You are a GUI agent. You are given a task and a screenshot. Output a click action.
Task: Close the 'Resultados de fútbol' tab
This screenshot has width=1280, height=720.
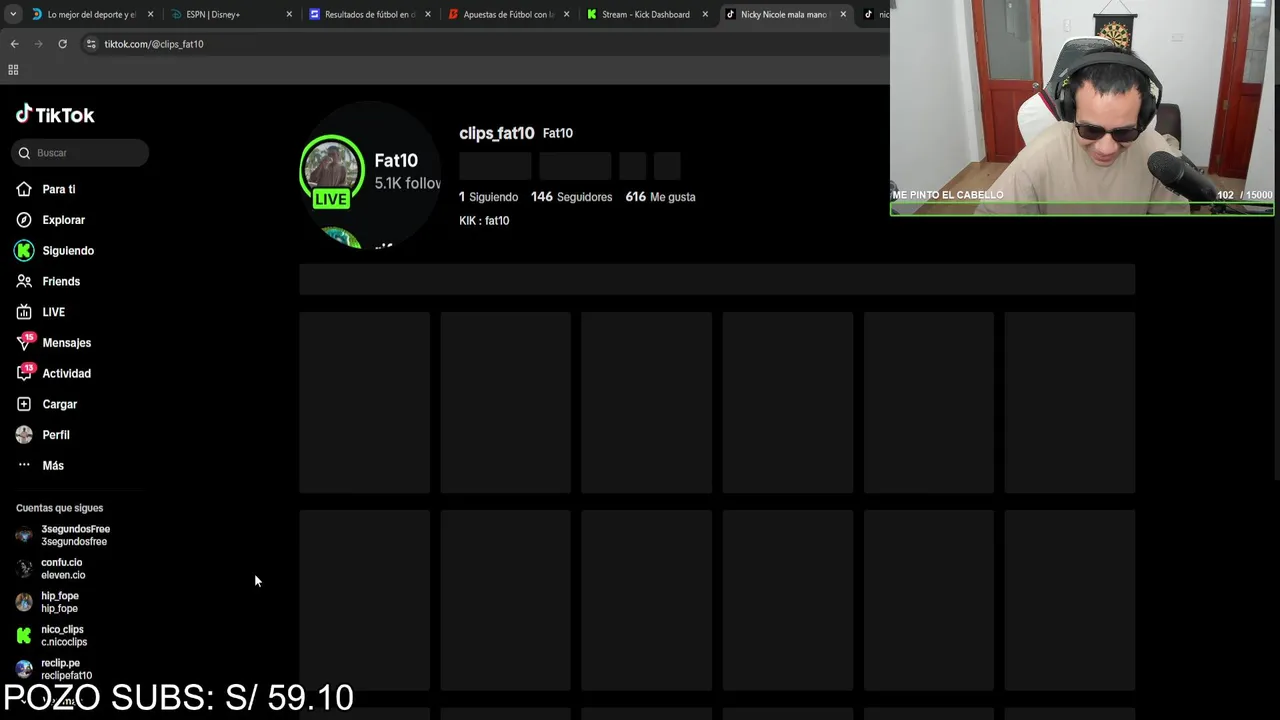[428, 15]
